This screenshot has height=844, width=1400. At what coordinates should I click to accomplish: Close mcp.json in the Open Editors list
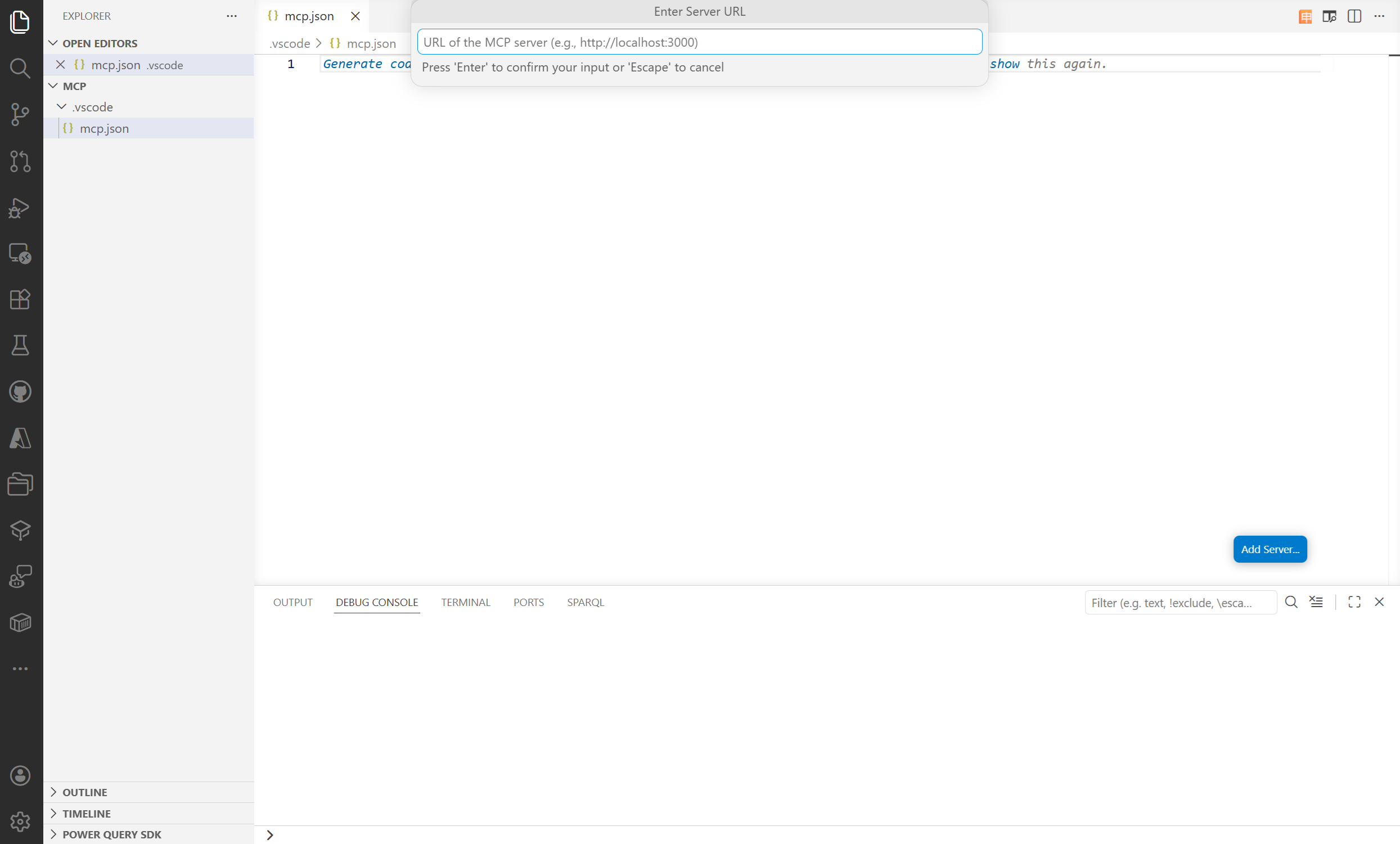pyautogui.click(x=60, y=65)
